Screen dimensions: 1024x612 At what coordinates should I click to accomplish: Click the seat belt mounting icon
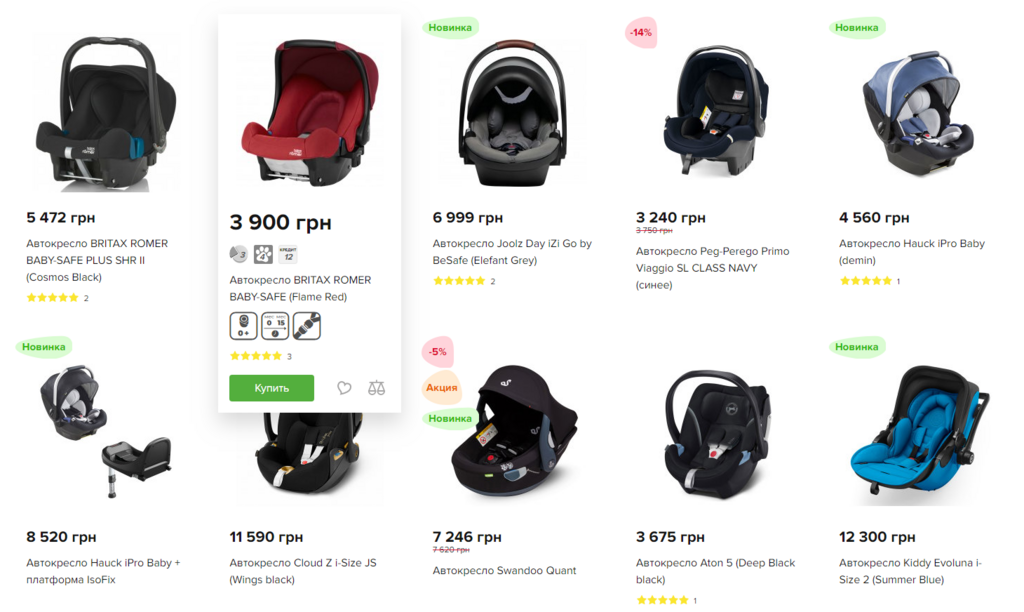coord(307,326)
